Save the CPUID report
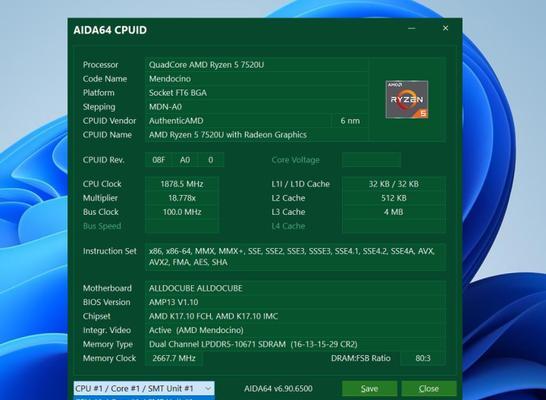 (x=369, y=388)
